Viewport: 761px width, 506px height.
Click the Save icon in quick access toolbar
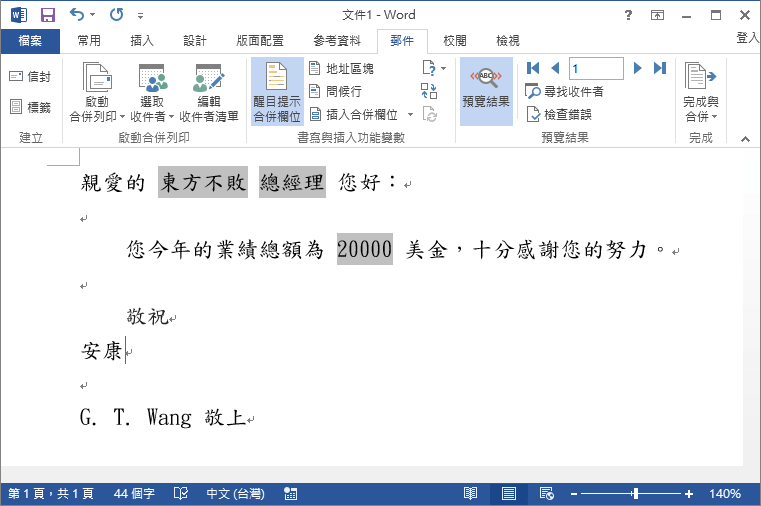(x=48, y=15)
